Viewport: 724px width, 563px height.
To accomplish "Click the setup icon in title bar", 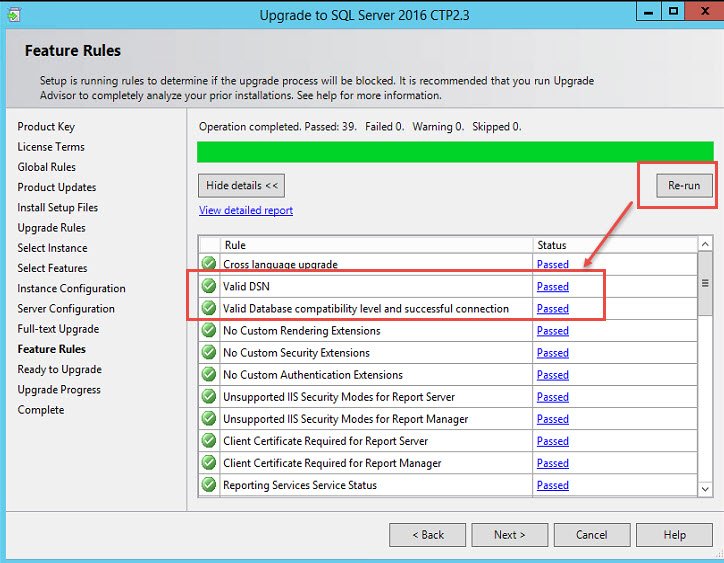I will (x=14, y=15).
